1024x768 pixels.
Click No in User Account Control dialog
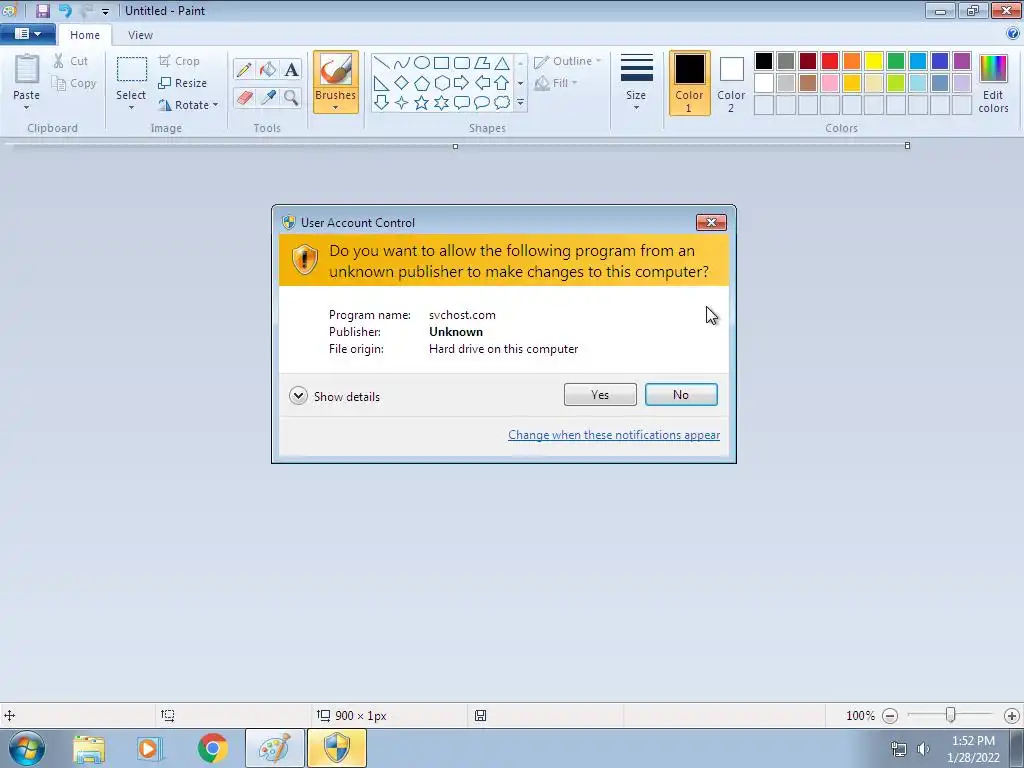pyautogui.click(x=681, y=394)
